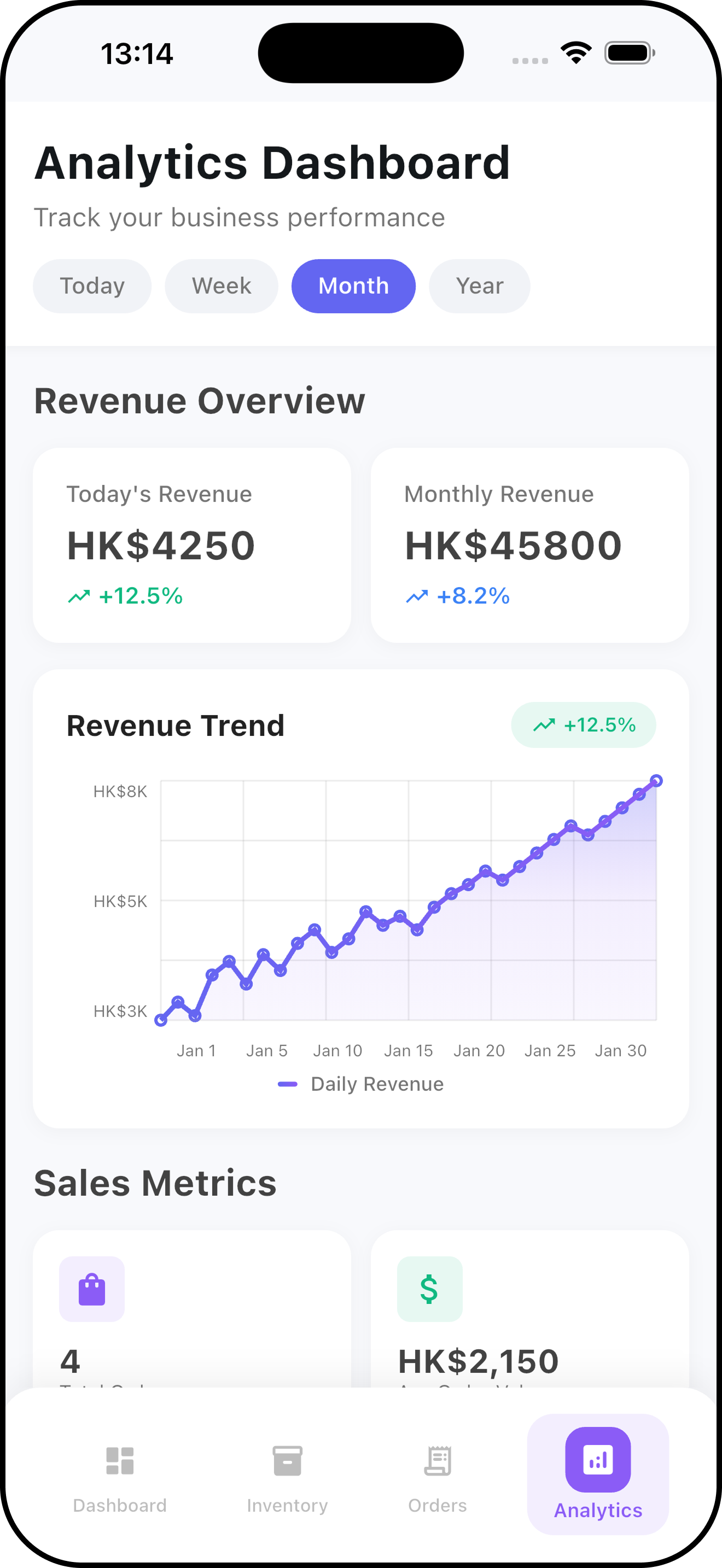Tap the purple shopping bag icon

[x=92, y=1289]
